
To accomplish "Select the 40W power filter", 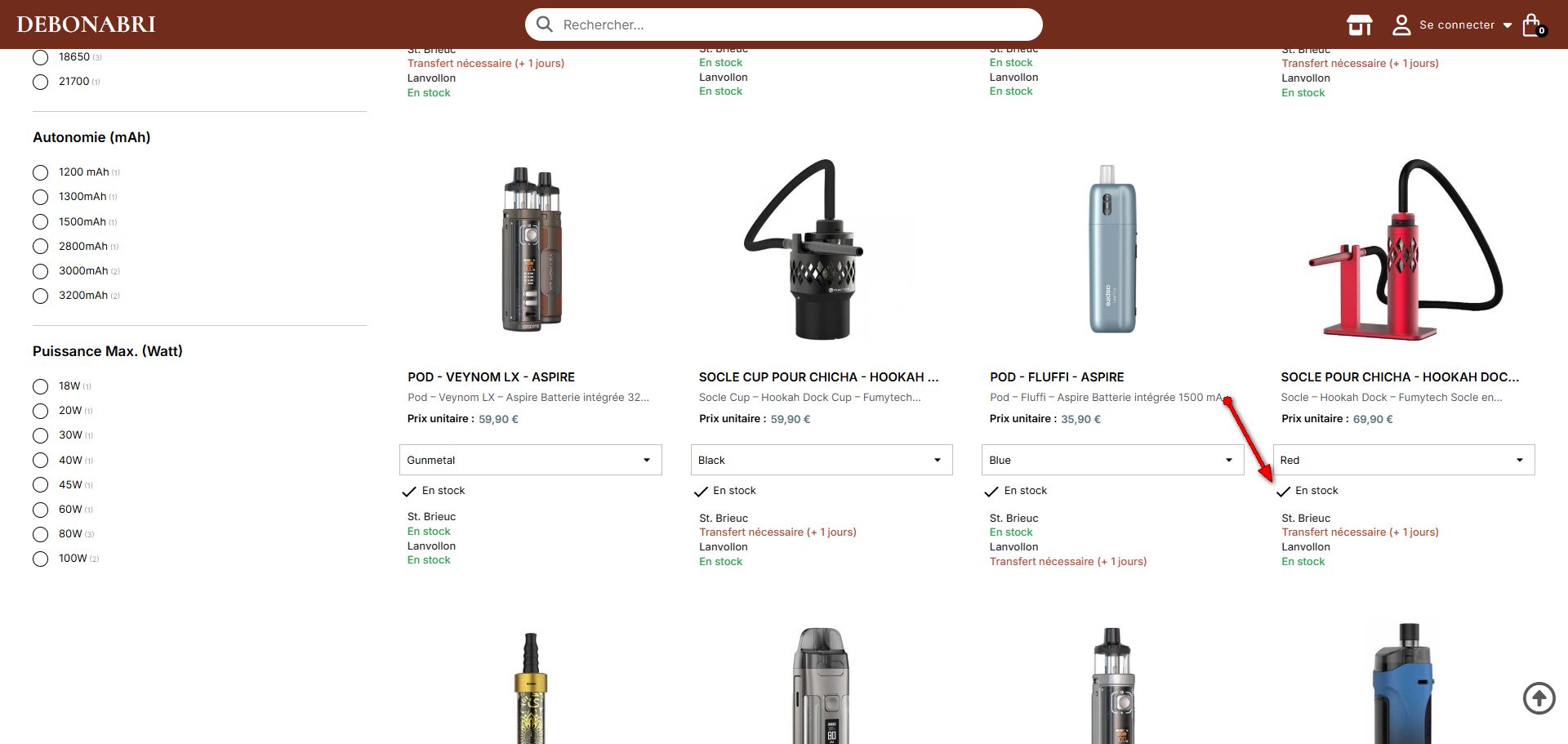I will pos(41,461).
